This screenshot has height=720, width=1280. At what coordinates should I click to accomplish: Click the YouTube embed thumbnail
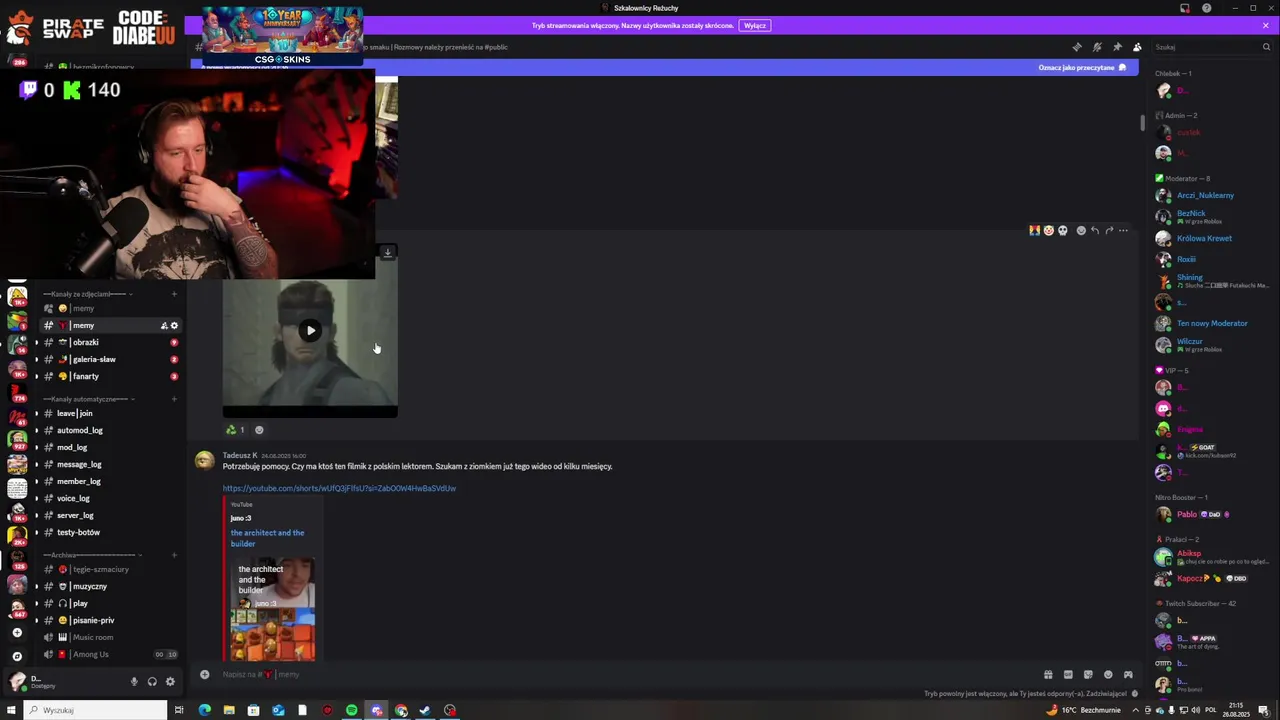tap(272, 609)
